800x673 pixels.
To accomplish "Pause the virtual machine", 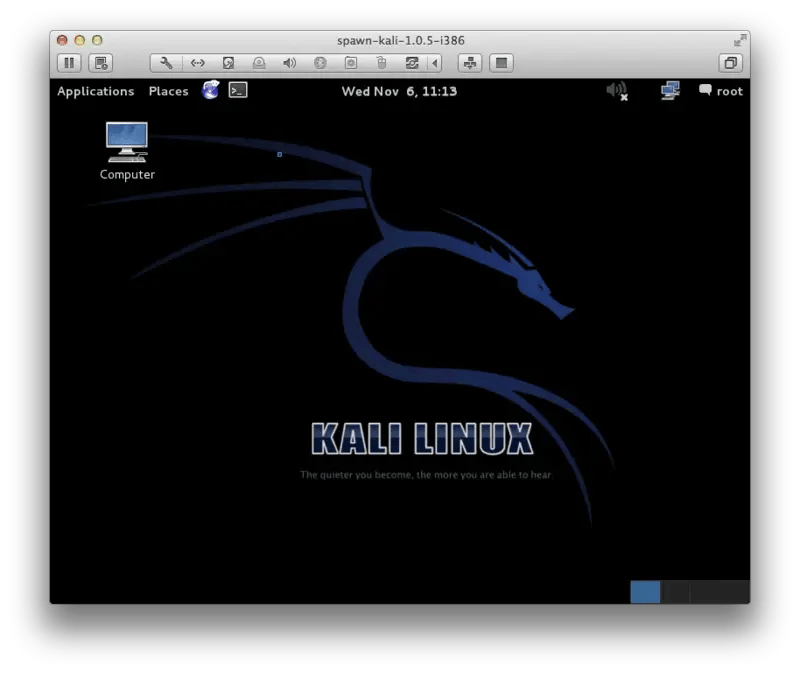I will [68, 63].
